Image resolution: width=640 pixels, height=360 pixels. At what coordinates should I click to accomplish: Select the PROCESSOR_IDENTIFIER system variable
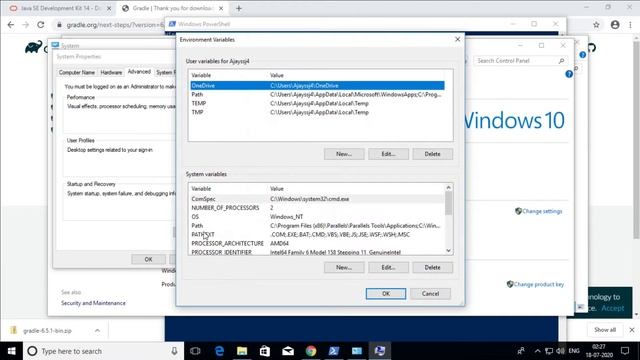point(318,252)
